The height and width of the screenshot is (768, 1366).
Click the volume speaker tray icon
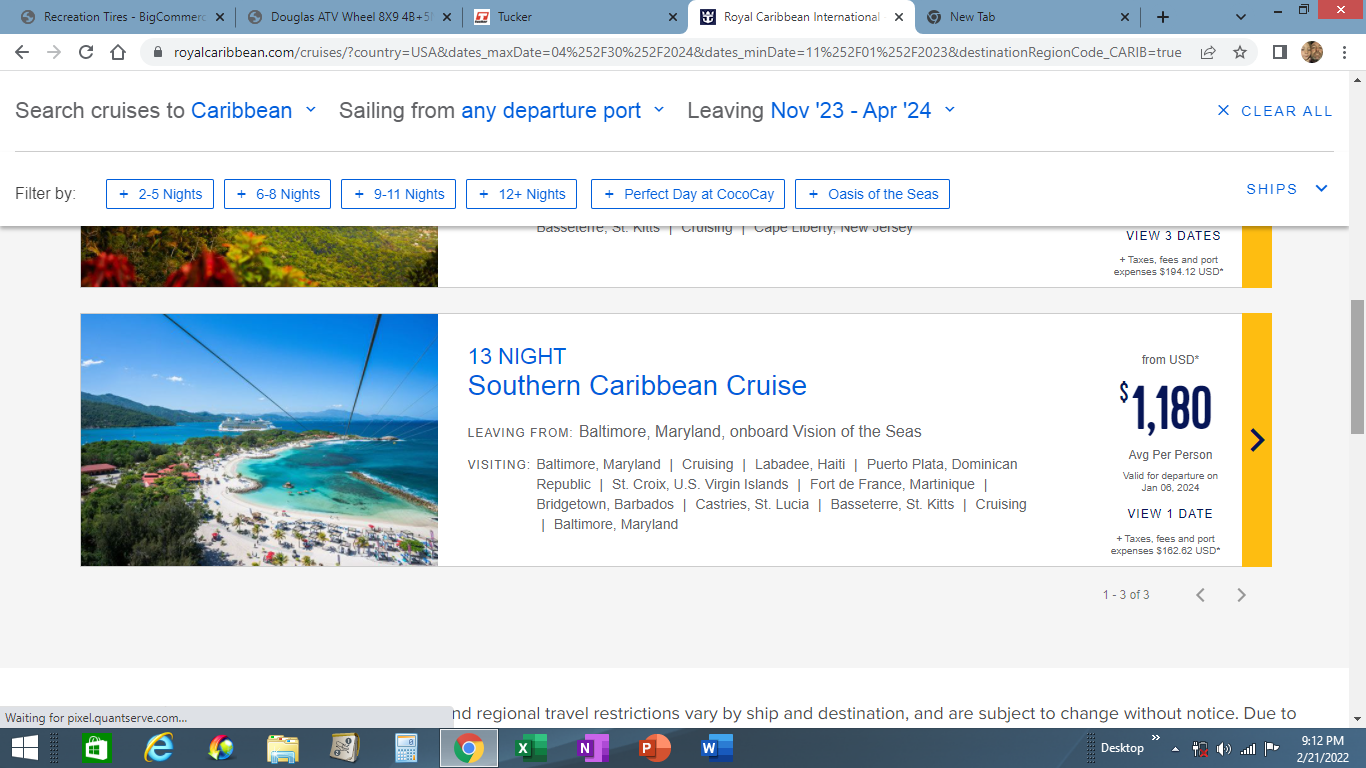[x=1224, y=748]
